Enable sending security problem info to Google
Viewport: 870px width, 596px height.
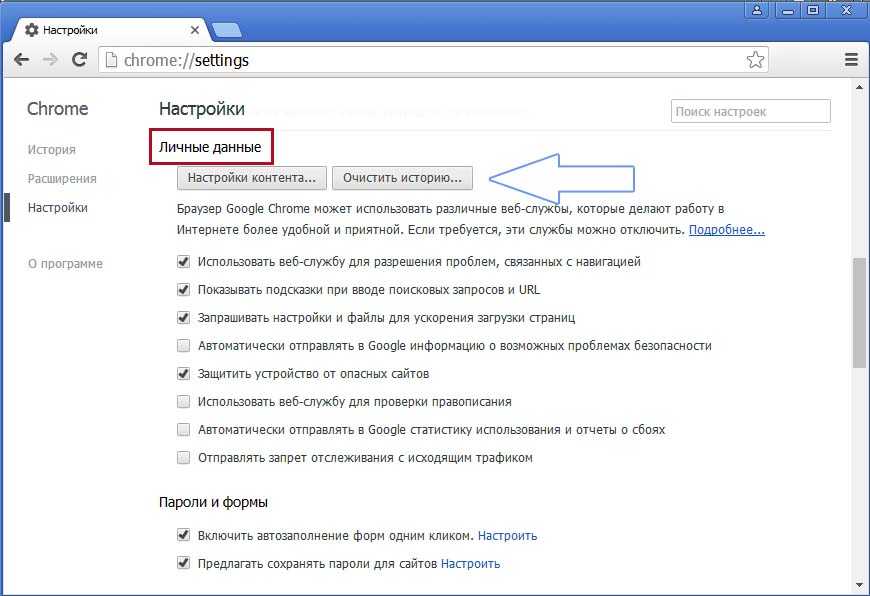pos(183,346)
